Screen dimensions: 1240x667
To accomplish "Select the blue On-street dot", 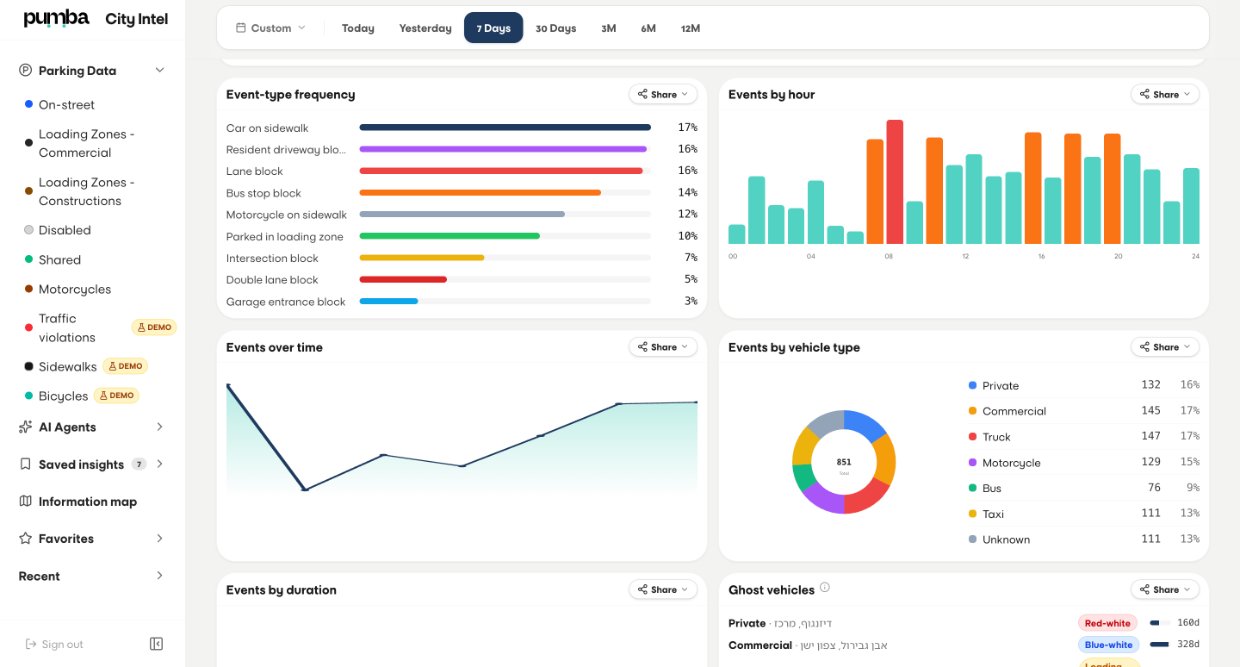I will [x=29, y=104].
